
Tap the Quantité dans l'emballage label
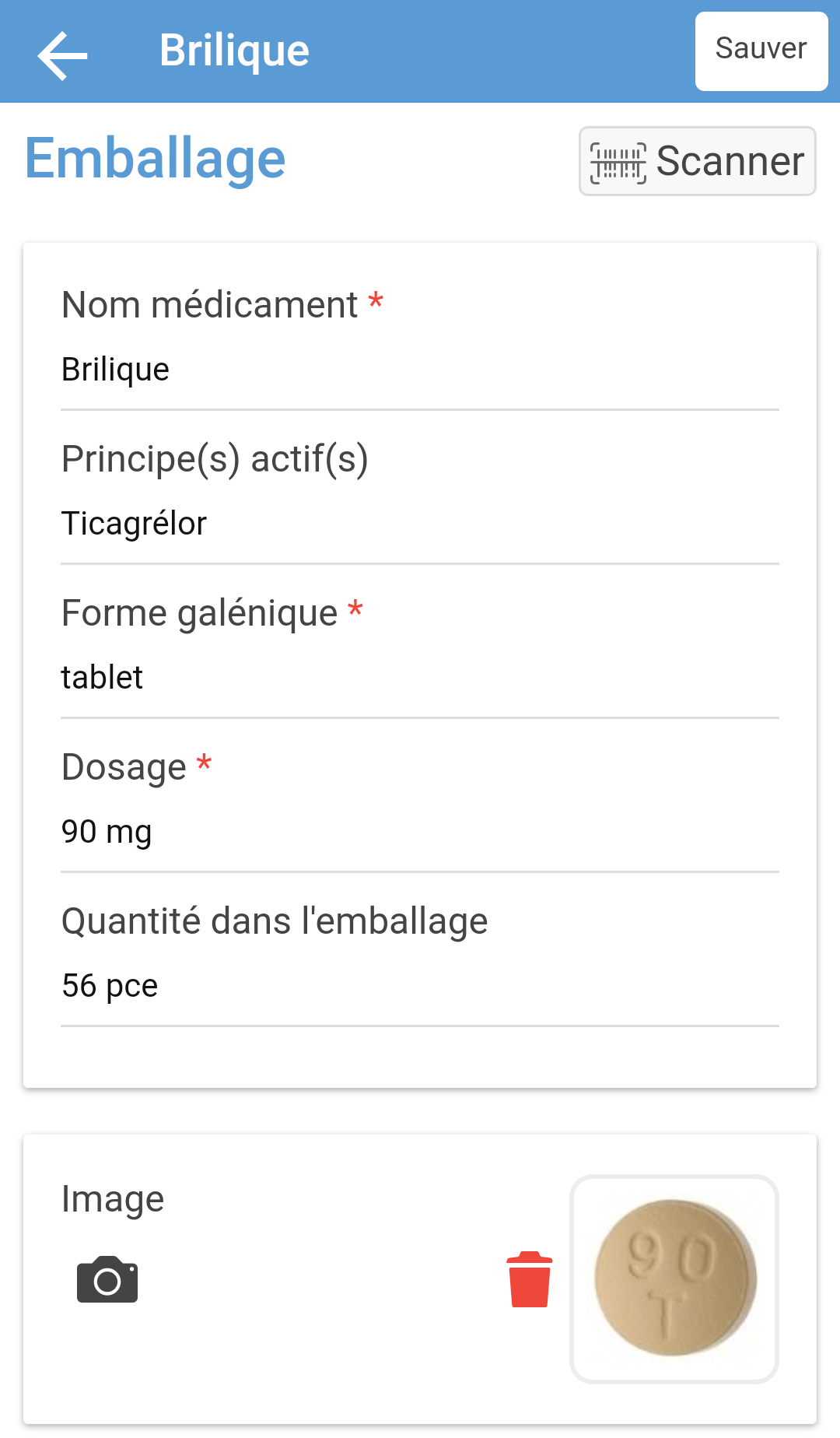[275, 921]
